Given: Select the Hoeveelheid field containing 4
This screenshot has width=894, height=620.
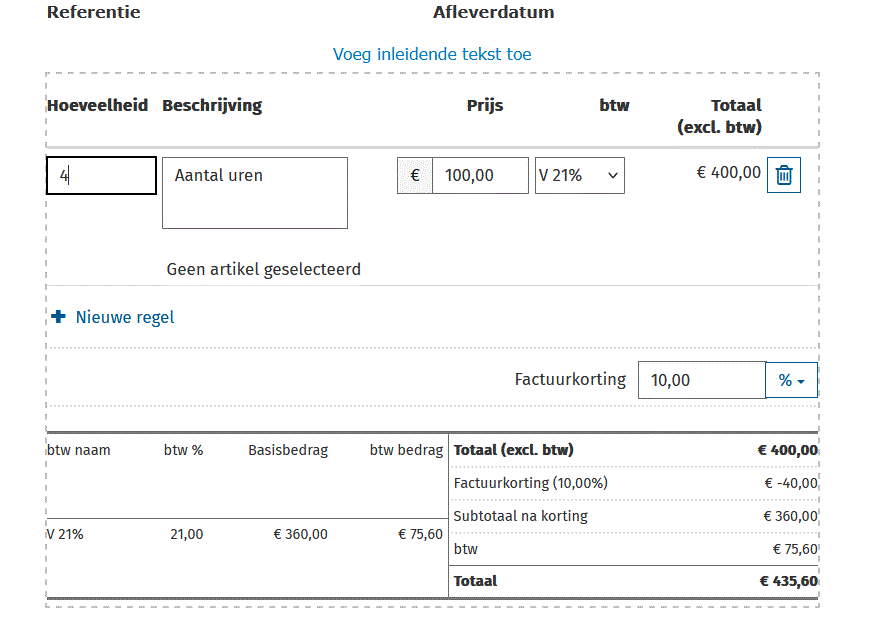Looking at the screenshot, I should point(100,174).
